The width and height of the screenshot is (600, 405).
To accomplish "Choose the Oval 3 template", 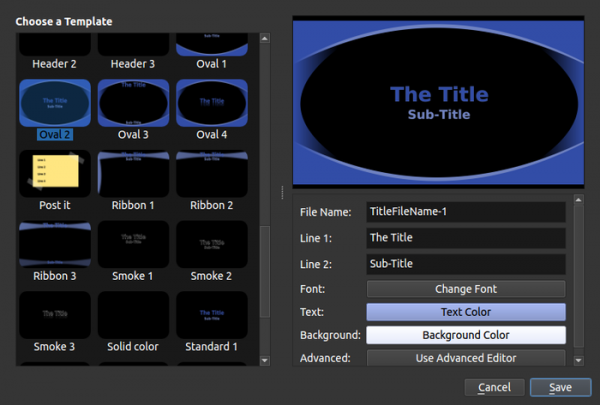I will coord(133,103).
